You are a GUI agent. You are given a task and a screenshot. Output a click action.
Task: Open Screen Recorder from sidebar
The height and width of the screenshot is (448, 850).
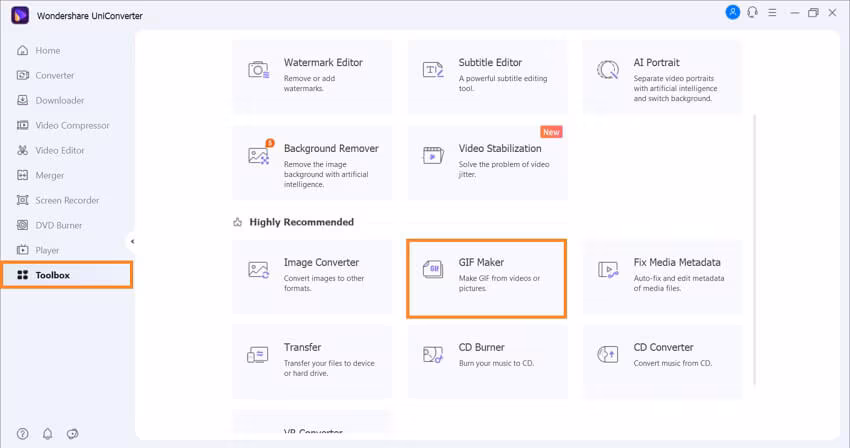(x=58, y=200)
